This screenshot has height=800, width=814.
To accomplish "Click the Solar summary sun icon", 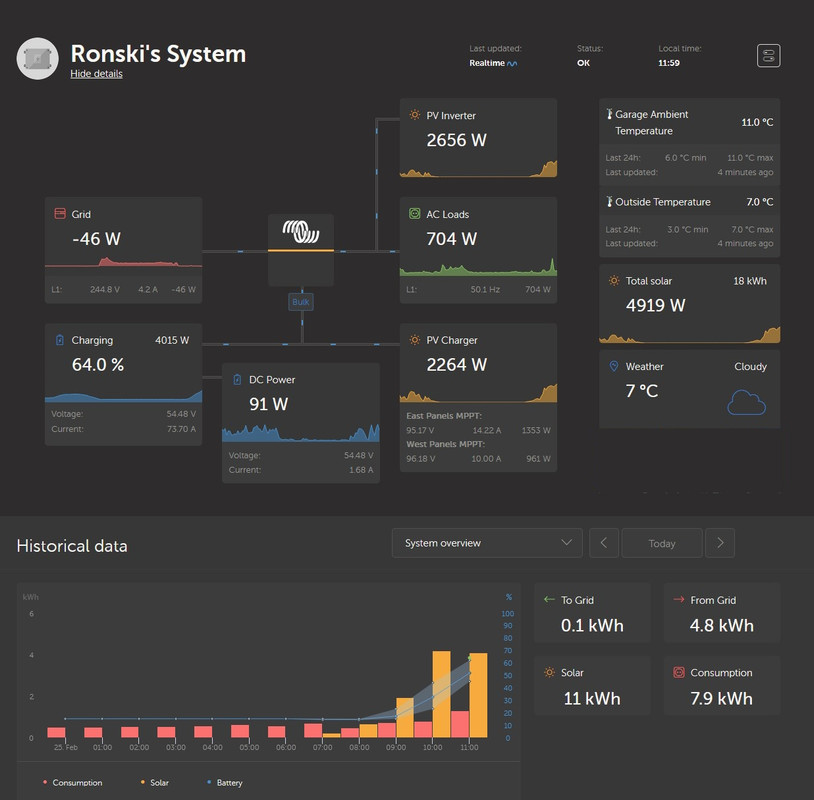I will (549, 672).
